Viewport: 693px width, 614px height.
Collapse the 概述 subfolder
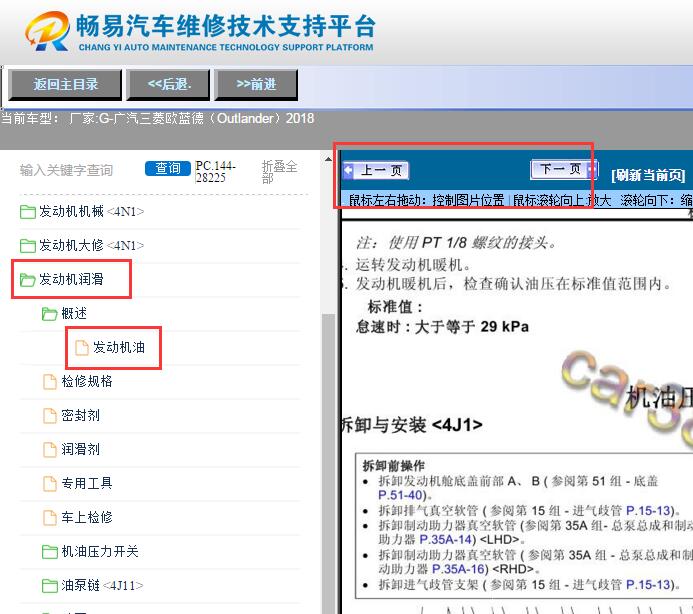[74, 313]
